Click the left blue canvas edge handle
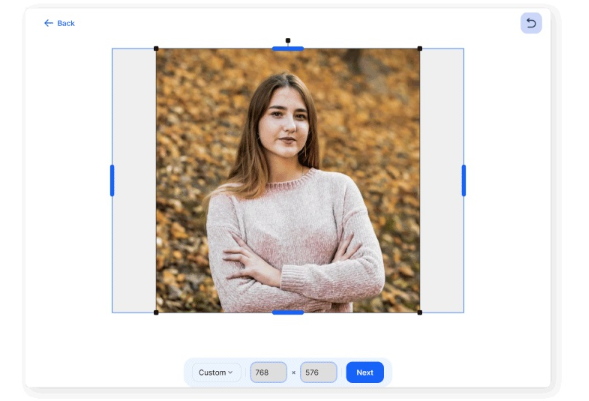This screenshot has width=589, height=401. (112, 181)
